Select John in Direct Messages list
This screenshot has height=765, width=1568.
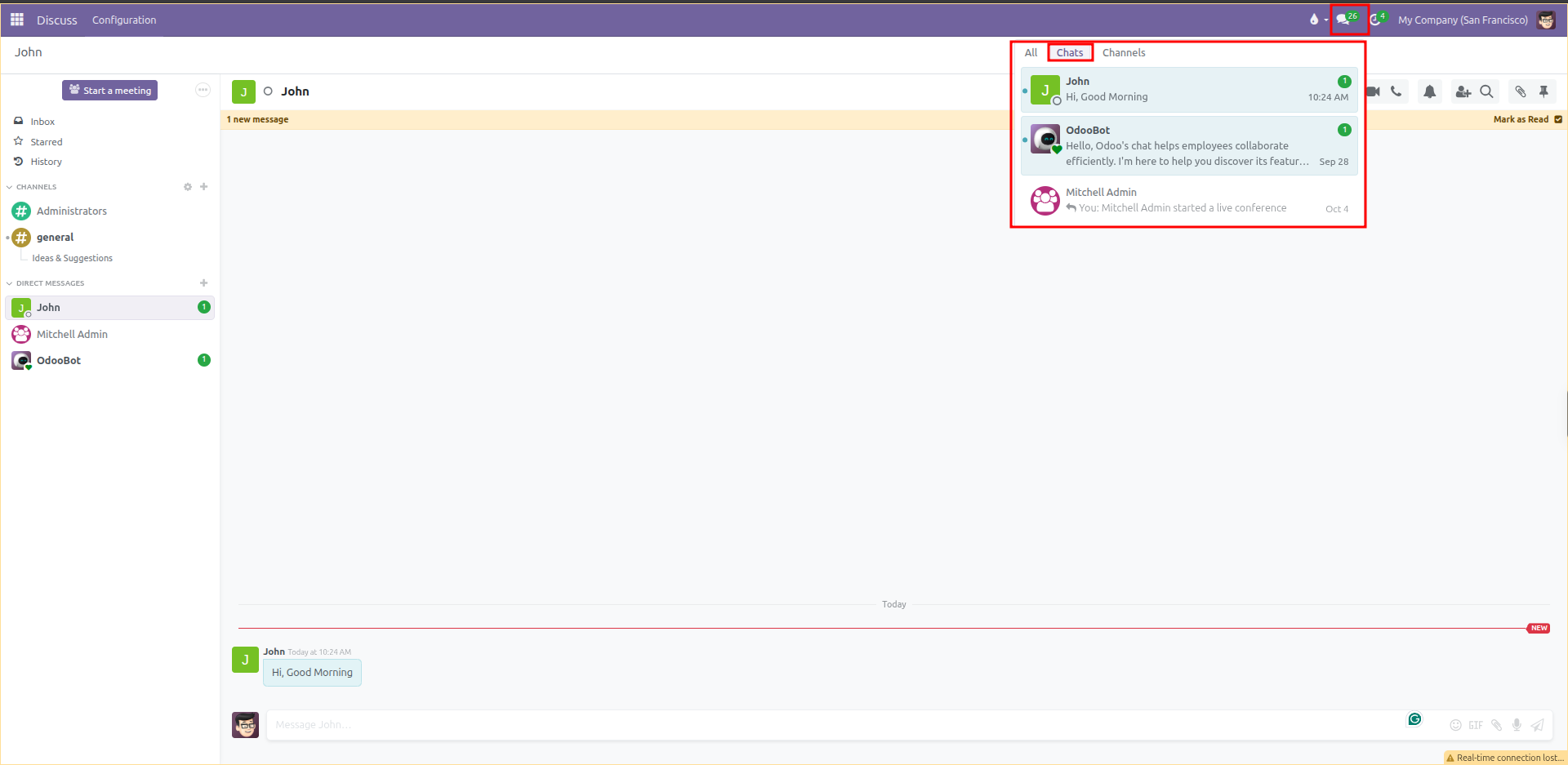coord(109,307)
